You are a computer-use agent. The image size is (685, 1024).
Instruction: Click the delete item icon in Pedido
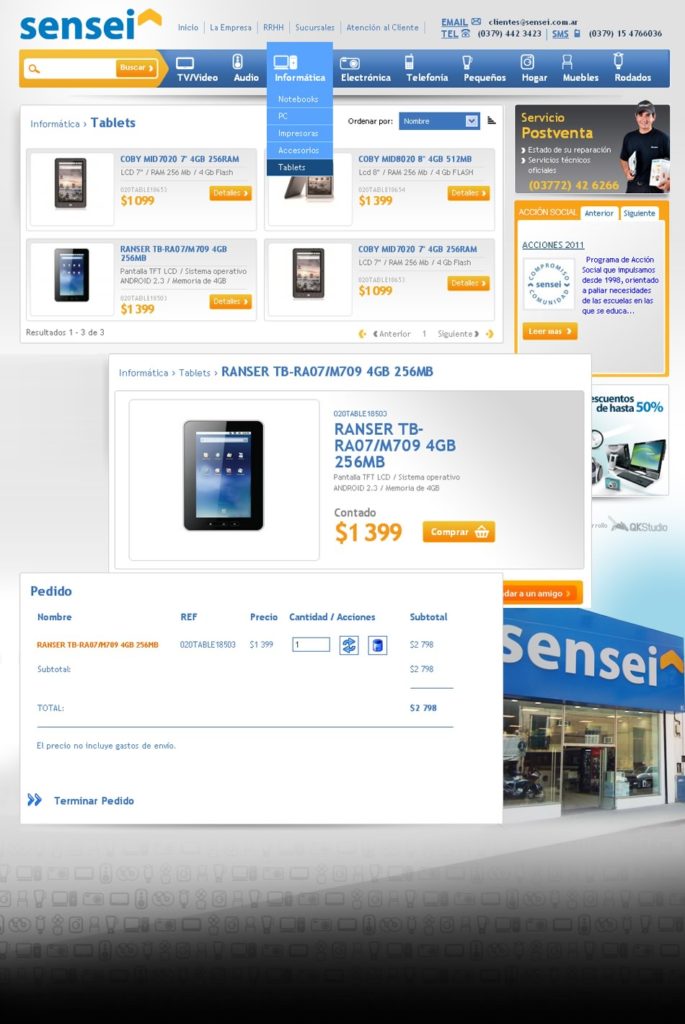[x=377, y=645]
